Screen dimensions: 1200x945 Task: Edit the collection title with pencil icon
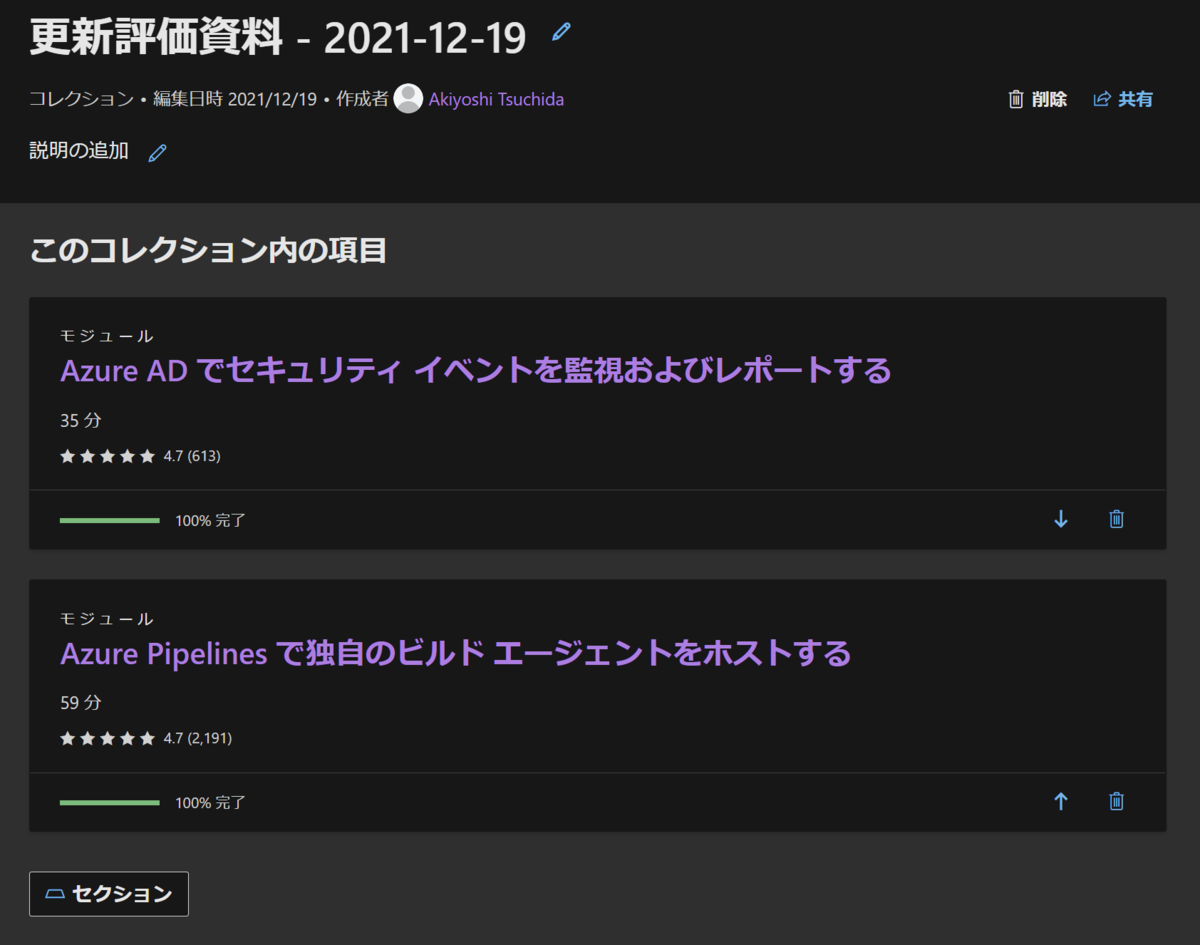(561, 32)
